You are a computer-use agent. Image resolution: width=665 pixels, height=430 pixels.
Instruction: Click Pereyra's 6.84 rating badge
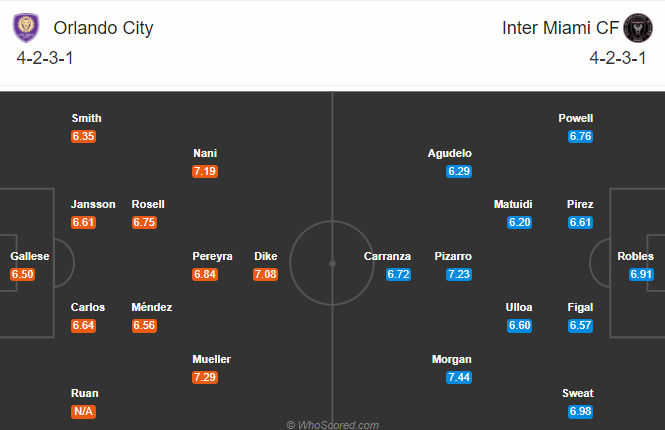click(x=205, y=274)
